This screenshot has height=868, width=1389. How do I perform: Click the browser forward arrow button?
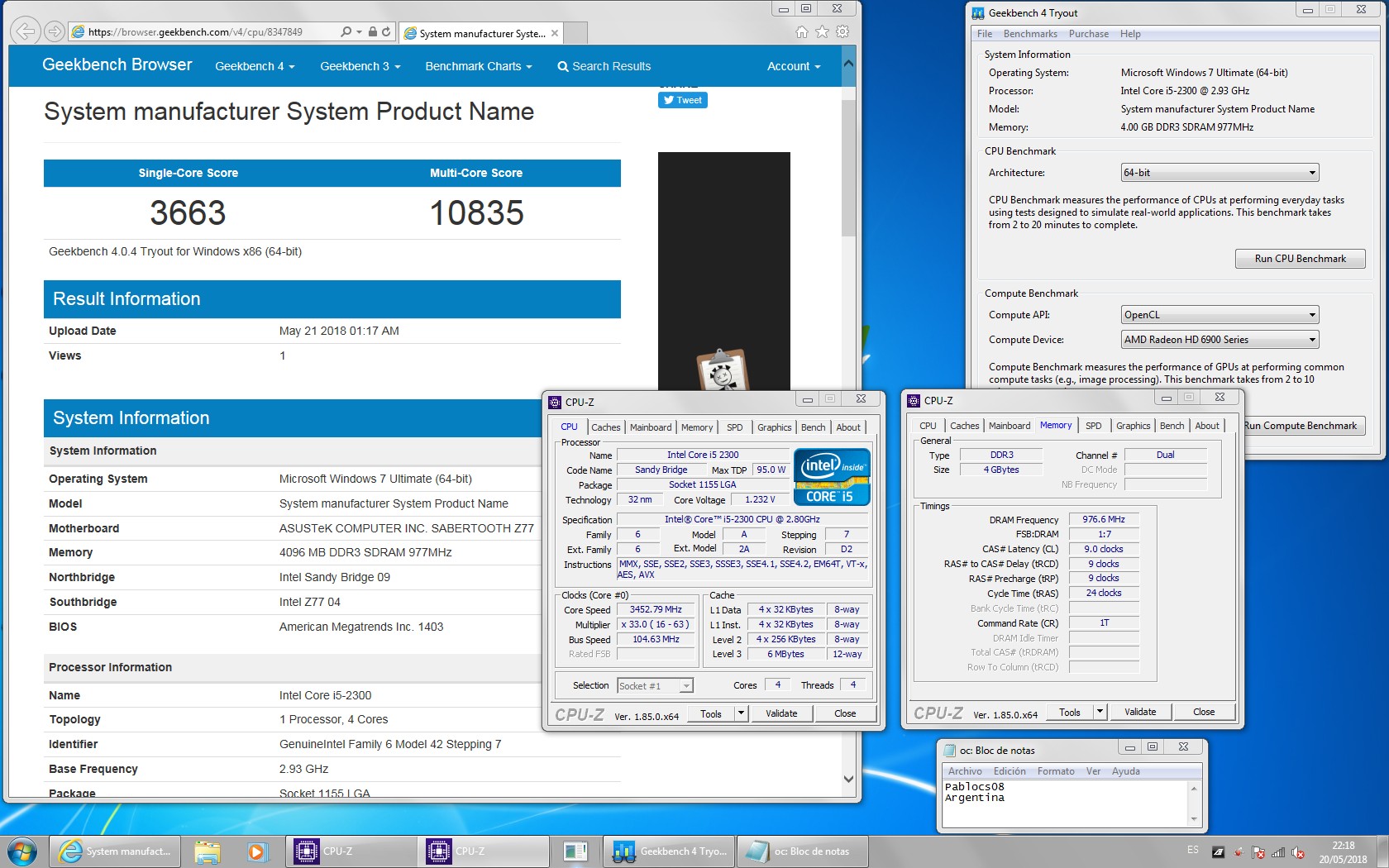pyautogui.click(x=55, y=31)
